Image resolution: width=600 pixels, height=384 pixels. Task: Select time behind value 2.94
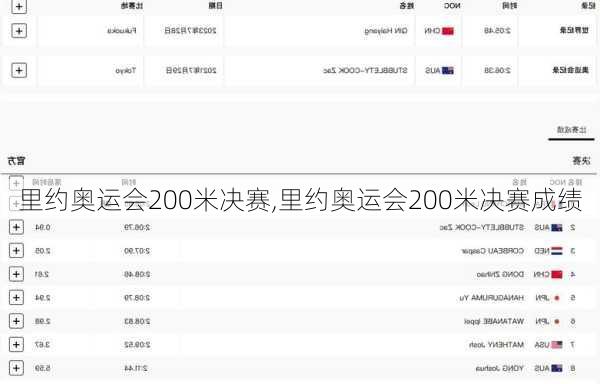point(42,298)
